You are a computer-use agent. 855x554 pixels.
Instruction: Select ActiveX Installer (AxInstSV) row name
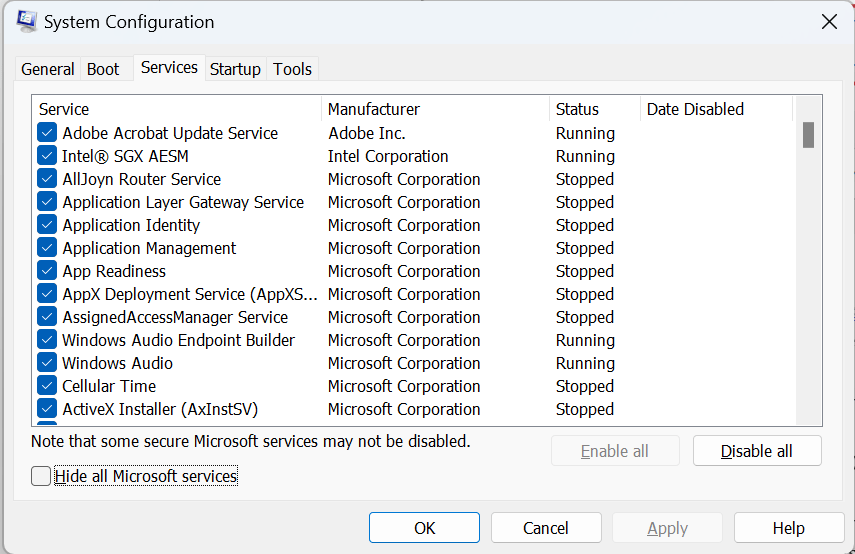160,409
